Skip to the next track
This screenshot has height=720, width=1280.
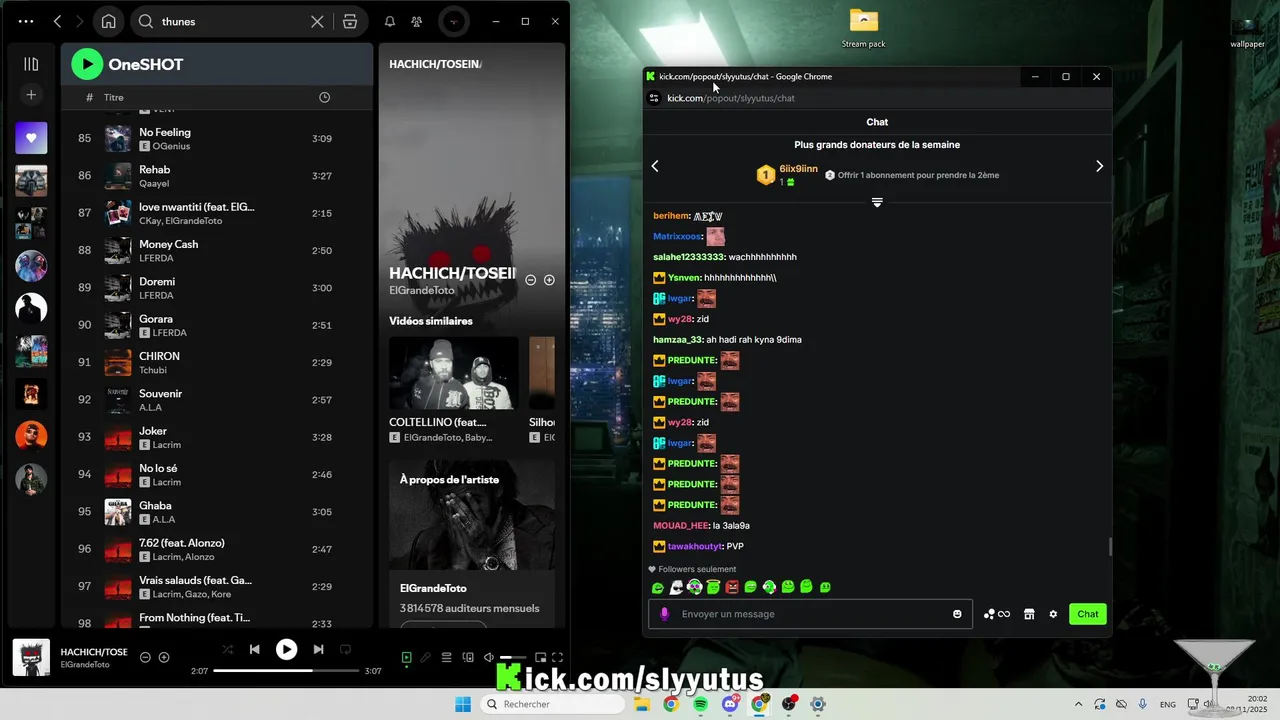tap(318, 649)
